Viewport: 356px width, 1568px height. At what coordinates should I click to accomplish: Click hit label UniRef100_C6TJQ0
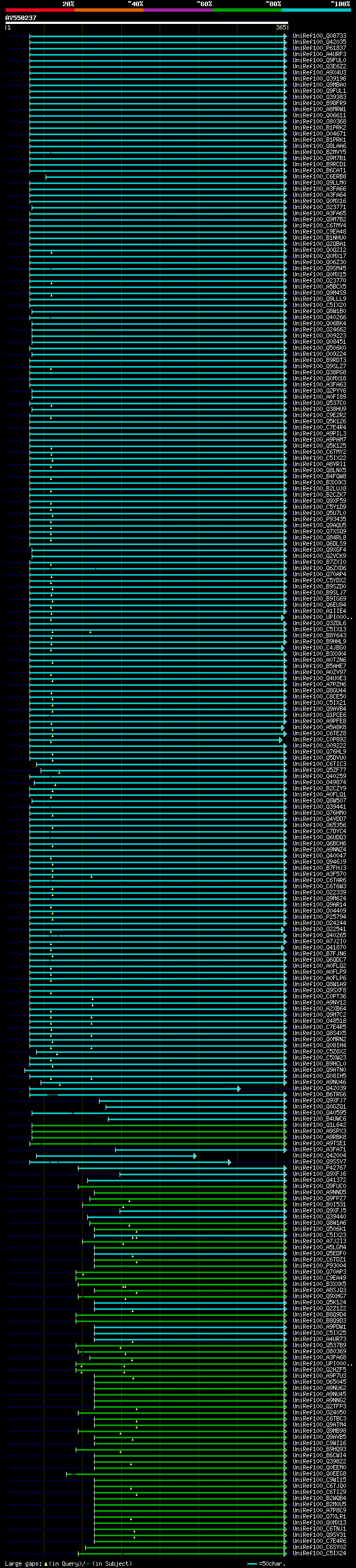319,1485
